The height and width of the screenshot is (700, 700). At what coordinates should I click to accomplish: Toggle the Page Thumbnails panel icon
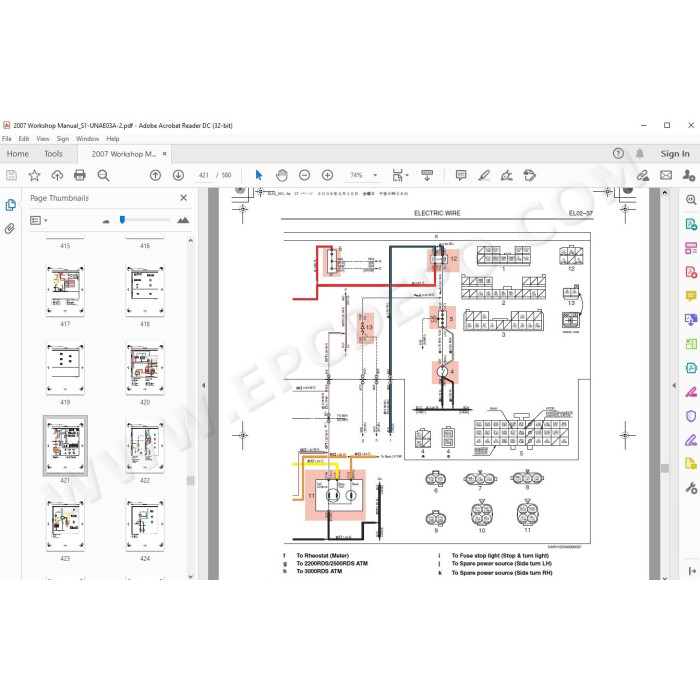pyautogui.click(x=10, y=205)
